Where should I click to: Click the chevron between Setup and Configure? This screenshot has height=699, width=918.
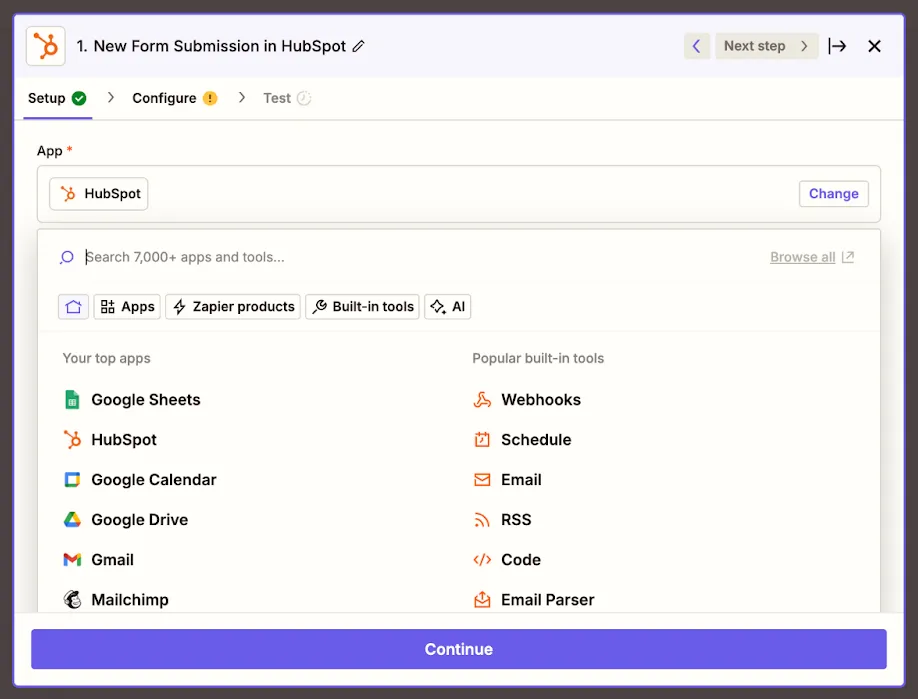click(x=111, y=97)
